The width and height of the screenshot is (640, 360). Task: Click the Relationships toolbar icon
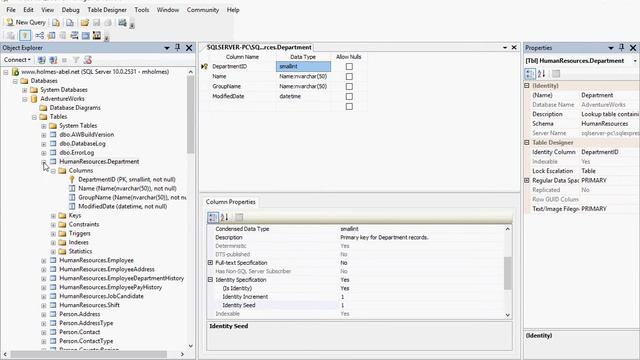tap(40, 36)
